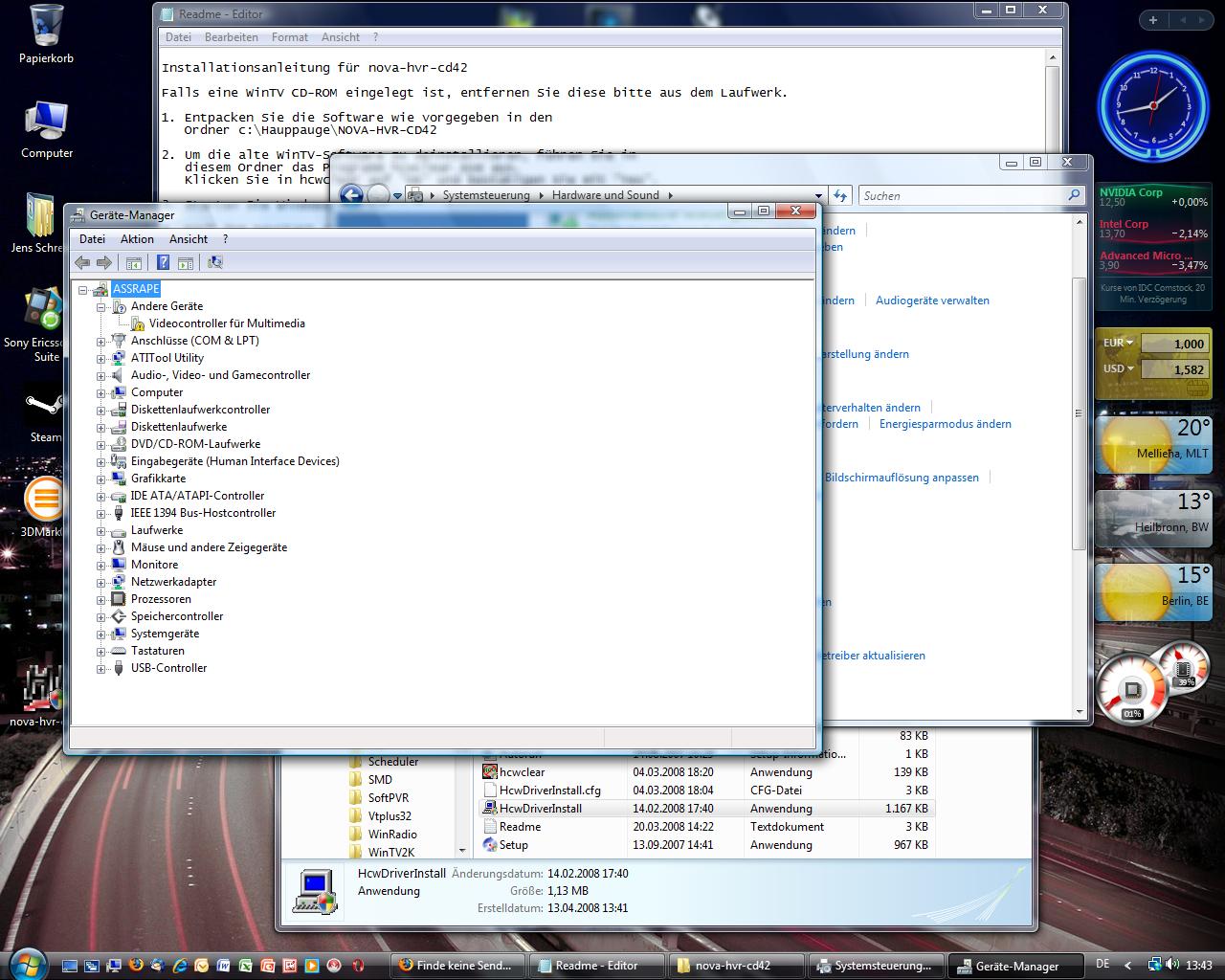
Task: Collapse the ASSRAPE root node
Action: (83, 289)
